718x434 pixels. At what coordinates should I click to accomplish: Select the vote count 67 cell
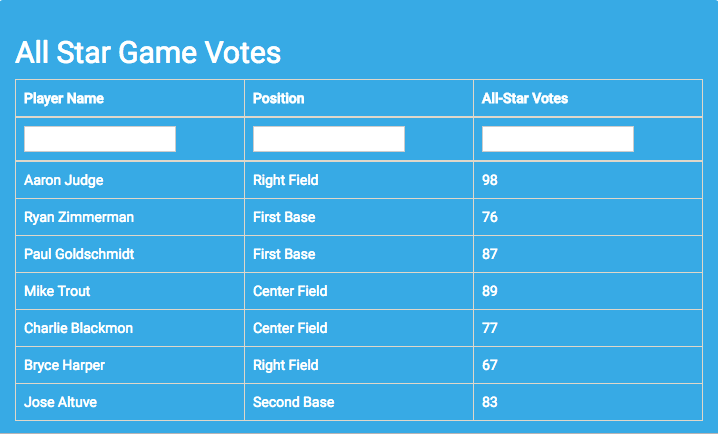[588, 365]
